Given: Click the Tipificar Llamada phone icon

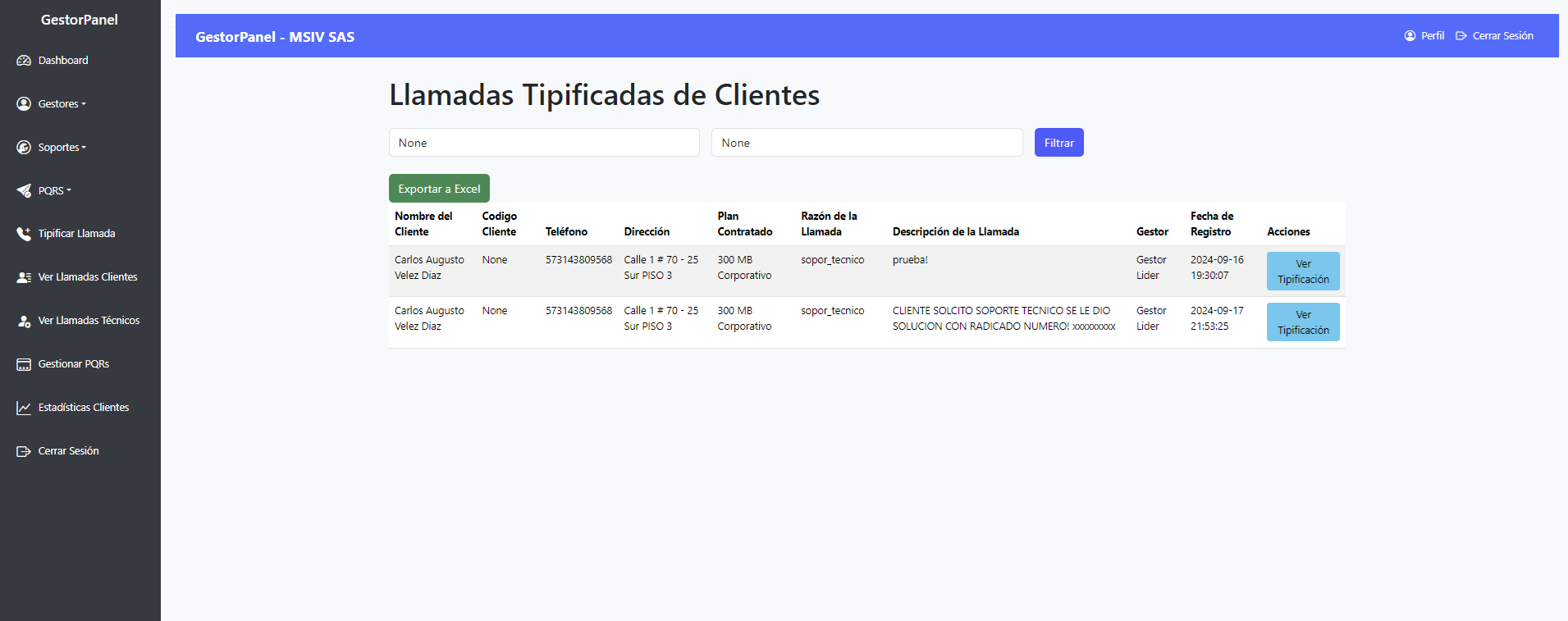Looking at the screenshot, I should (24, 234).
